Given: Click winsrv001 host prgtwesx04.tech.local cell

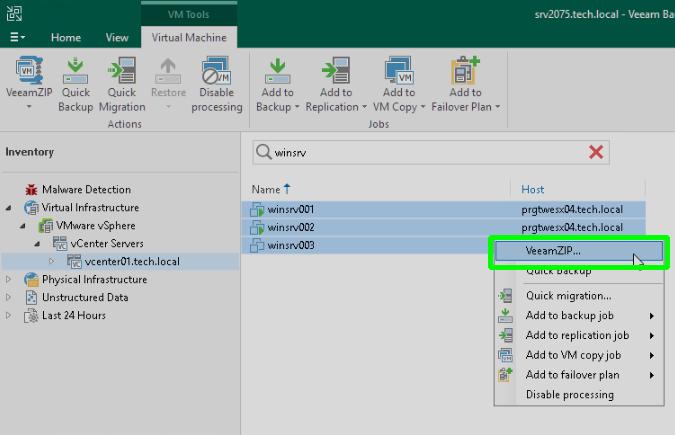Looking at the screenshot, I should 572,210.
